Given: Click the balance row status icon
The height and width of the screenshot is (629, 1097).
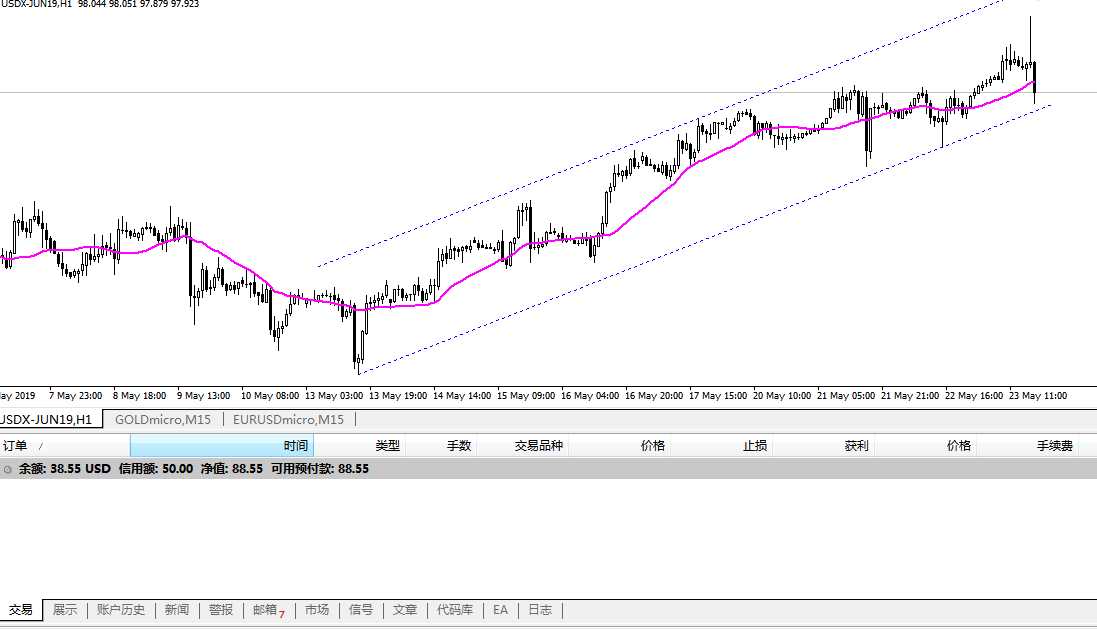Looking at the screenshot, I should [8, 468].
